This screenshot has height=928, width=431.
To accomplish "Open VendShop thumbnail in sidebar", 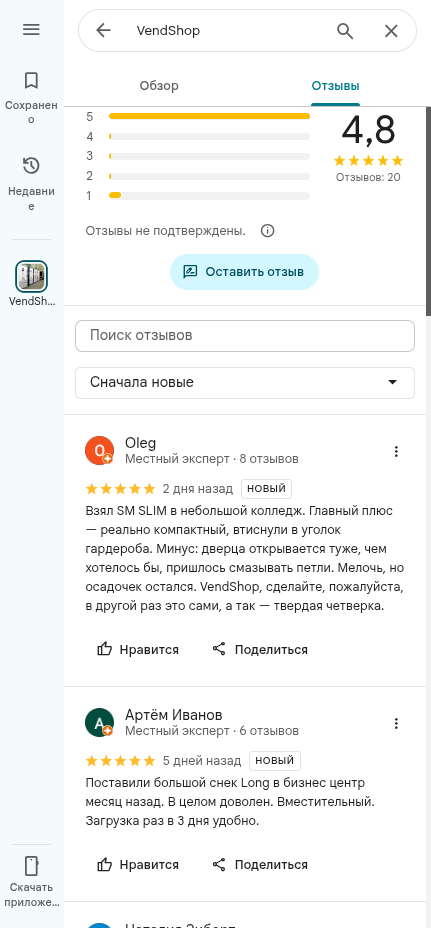I will [x=31, y=276].
